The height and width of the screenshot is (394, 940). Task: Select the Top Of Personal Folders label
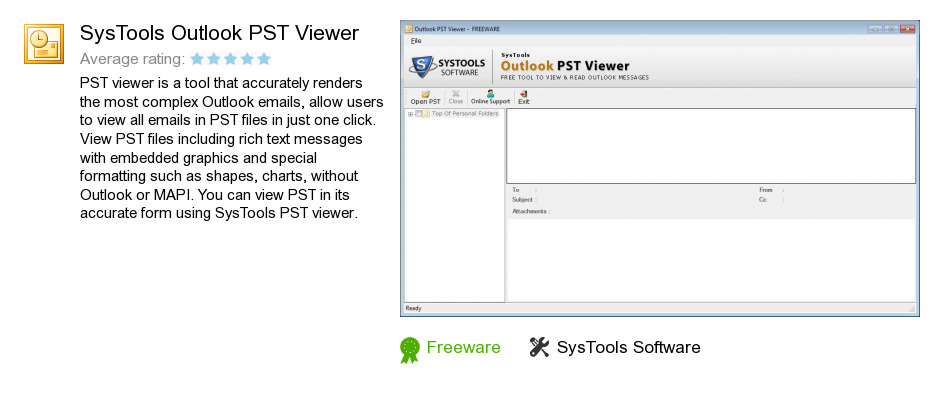[465, 113]
